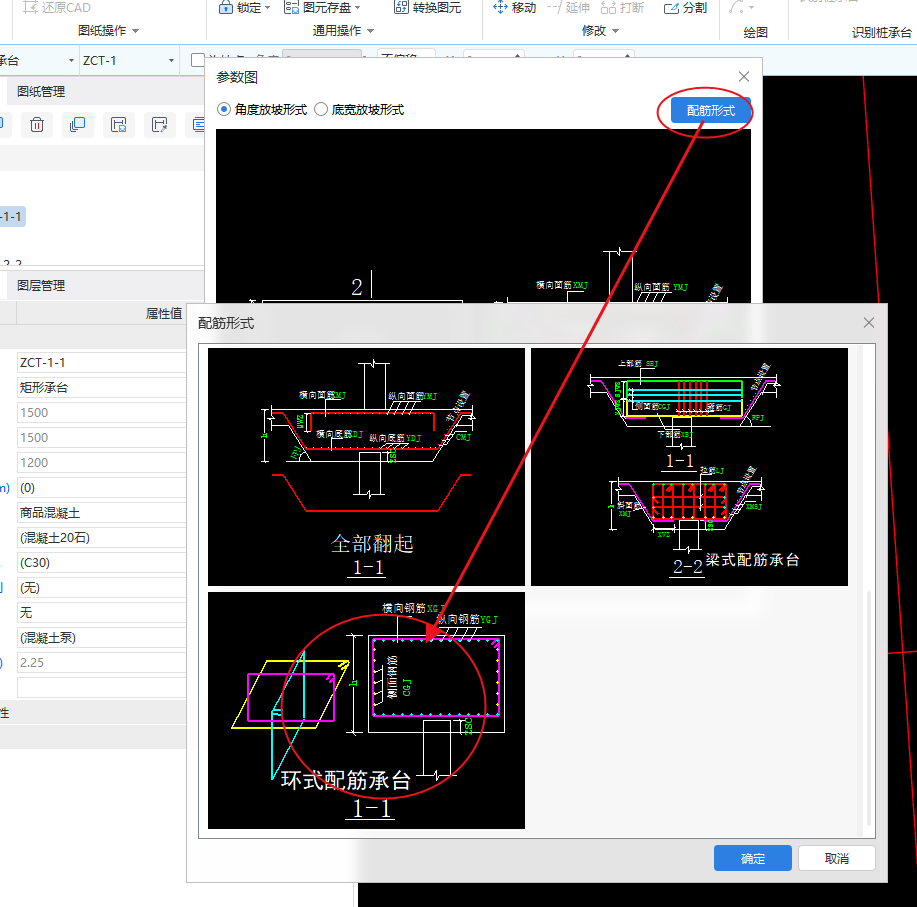Close the 配筋形式 dialog
917x907 pixels.
[x=869, y=323]
